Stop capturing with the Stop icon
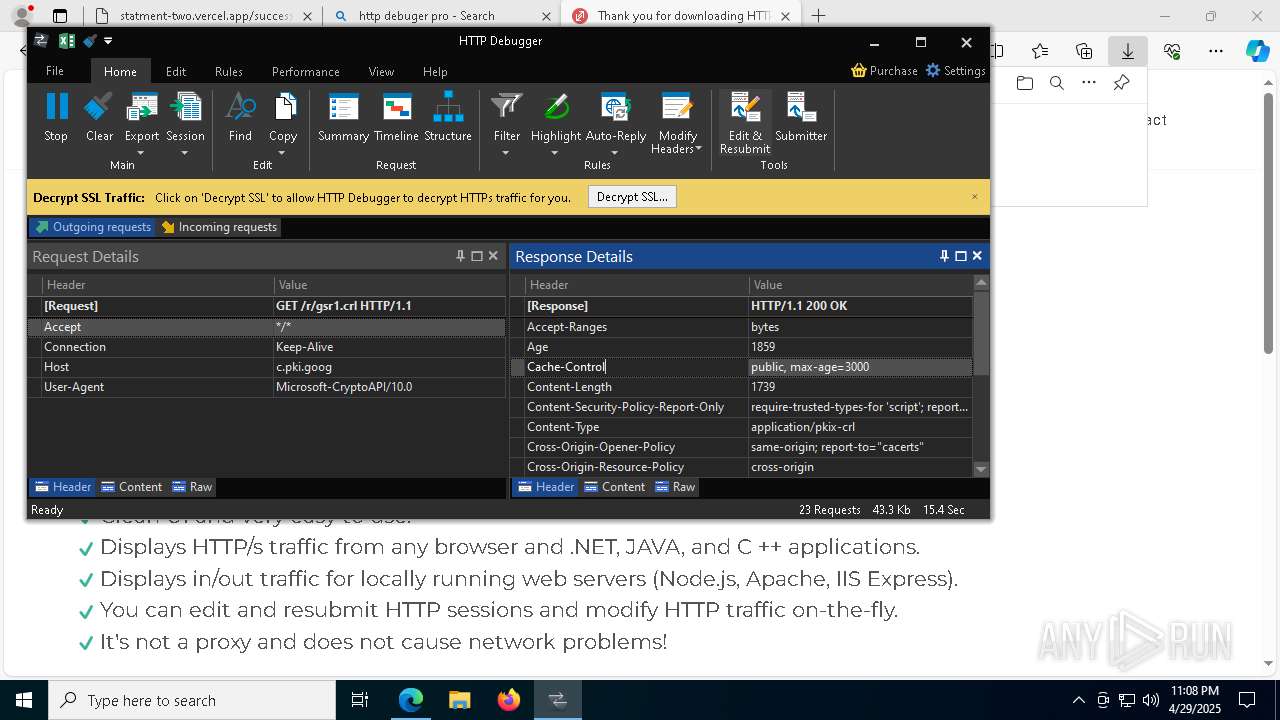 pyautogui.click(x=56, y=116)
